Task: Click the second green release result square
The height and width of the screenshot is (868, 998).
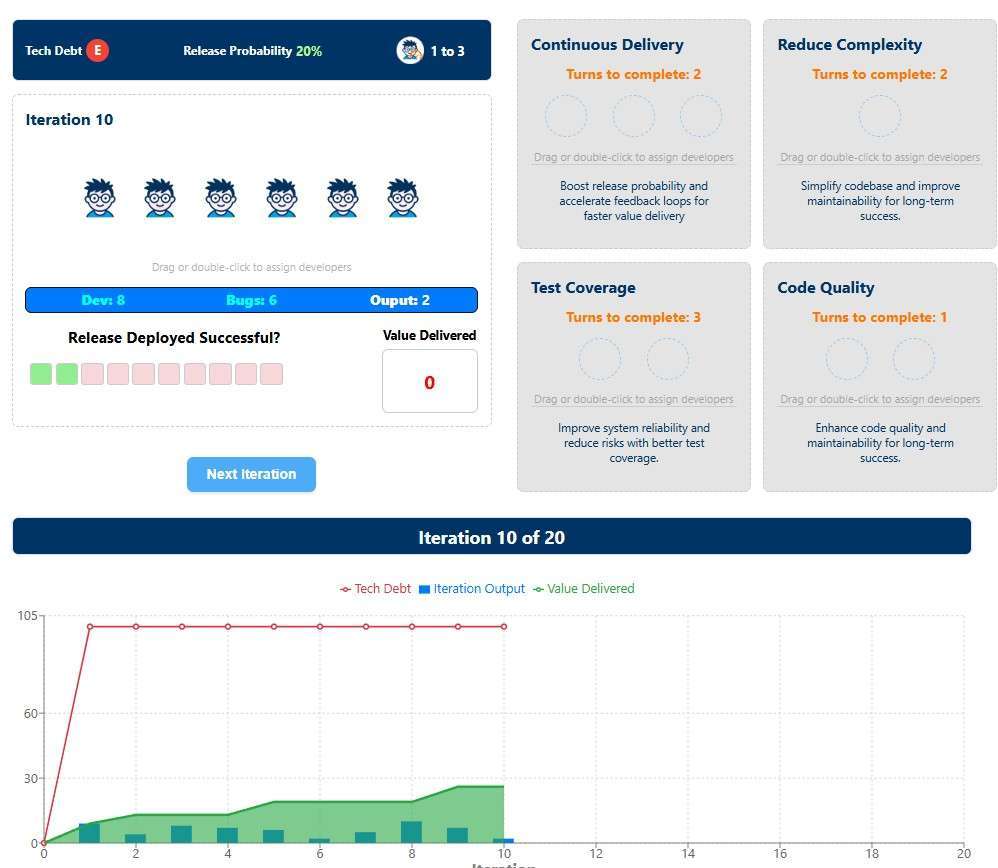Action: click(x=67, y=374)
